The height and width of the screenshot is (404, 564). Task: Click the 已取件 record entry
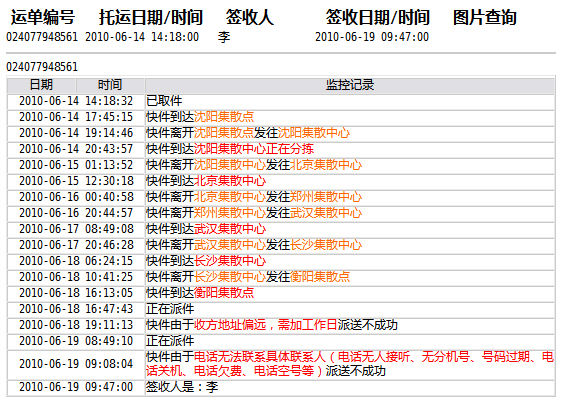pyautogui.click(x=164, y=101)
